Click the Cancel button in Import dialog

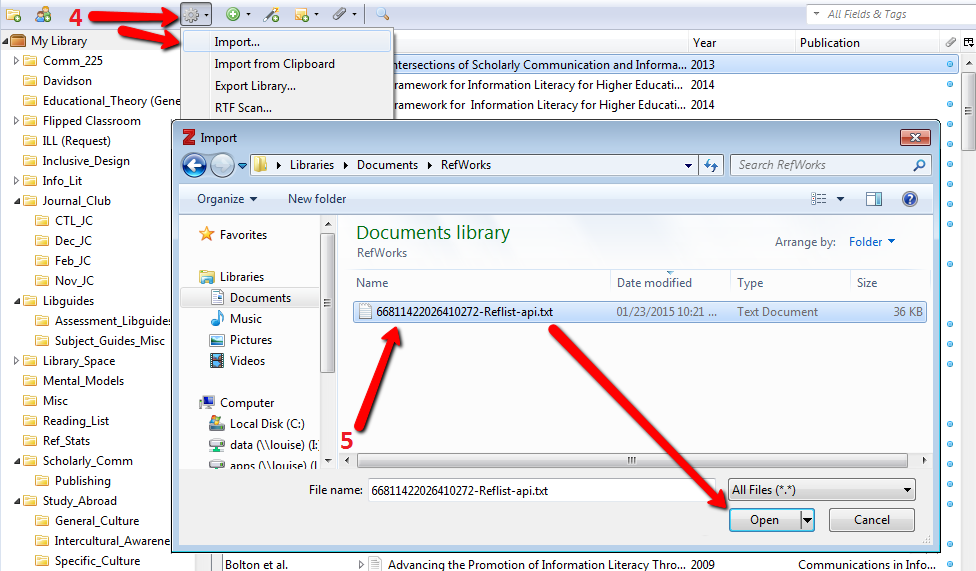click(x=871, y=520)
